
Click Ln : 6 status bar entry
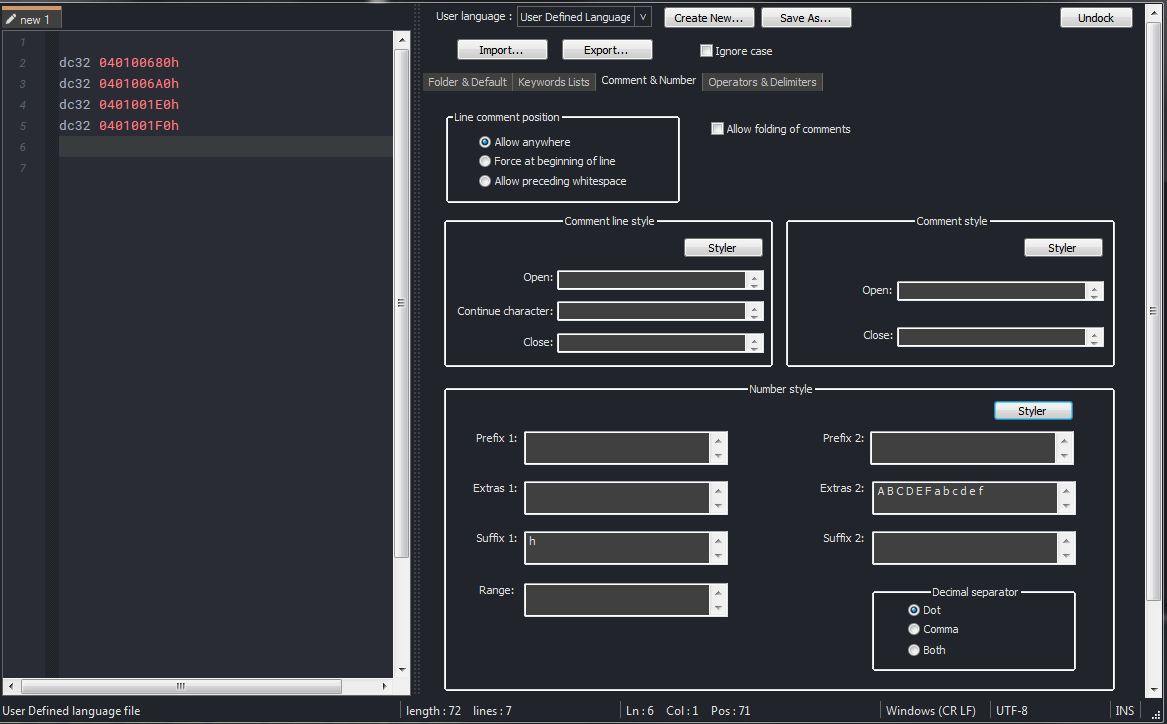[x=639, y=711]
